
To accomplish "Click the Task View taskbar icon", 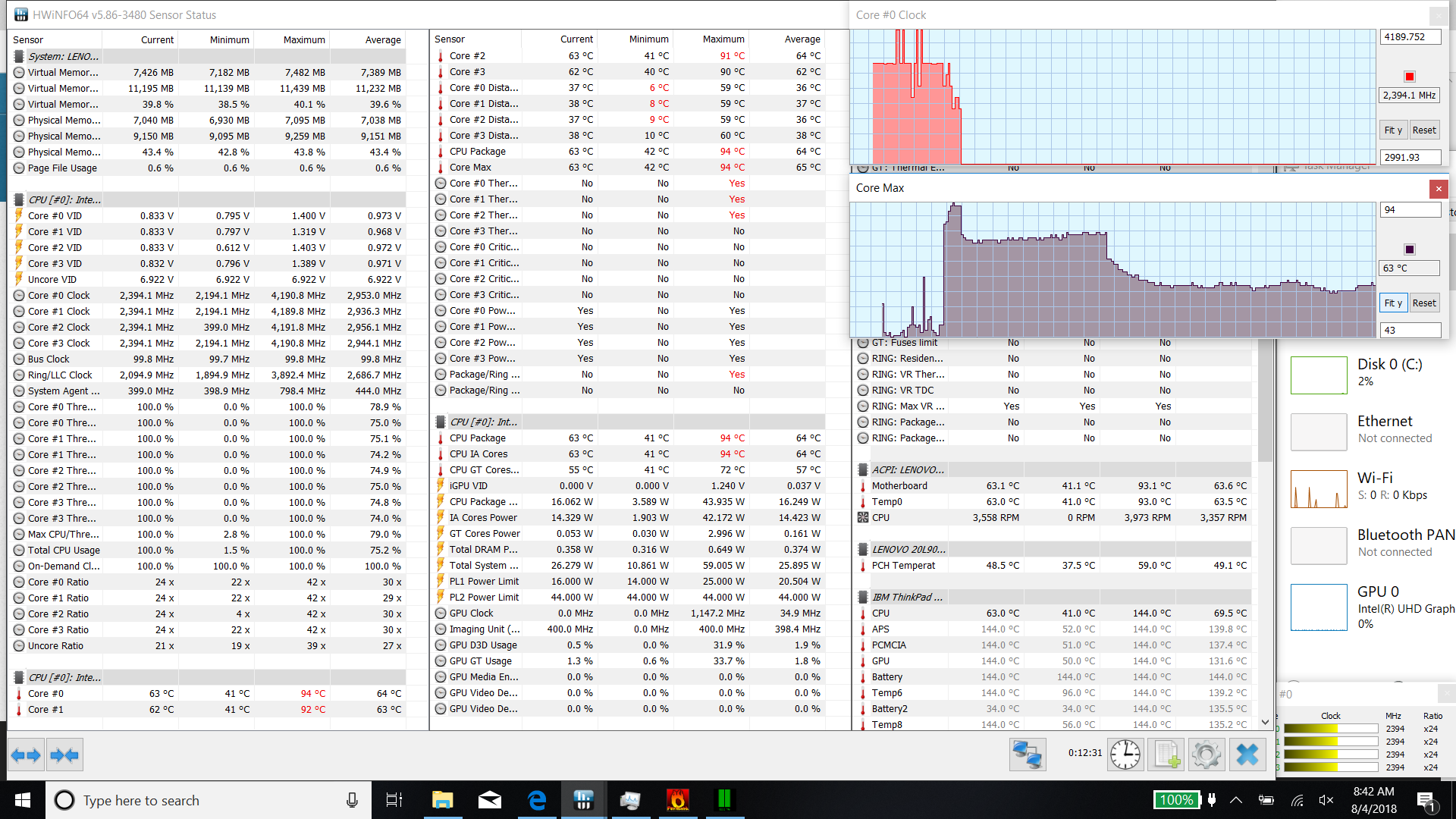I will point(394,800).
